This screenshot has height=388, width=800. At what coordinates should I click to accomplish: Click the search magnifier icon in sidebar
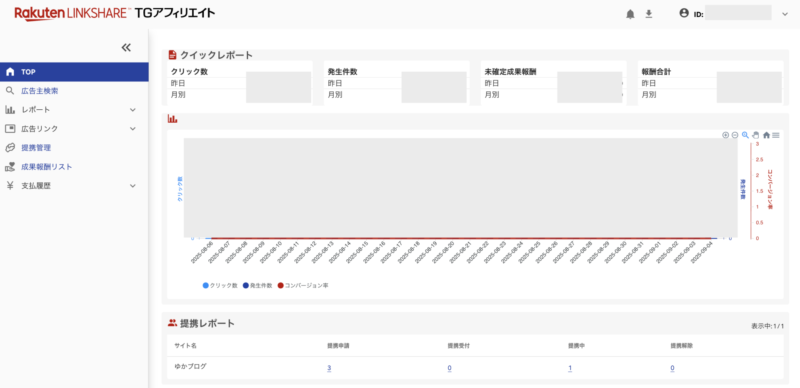(x=10, y=91)
